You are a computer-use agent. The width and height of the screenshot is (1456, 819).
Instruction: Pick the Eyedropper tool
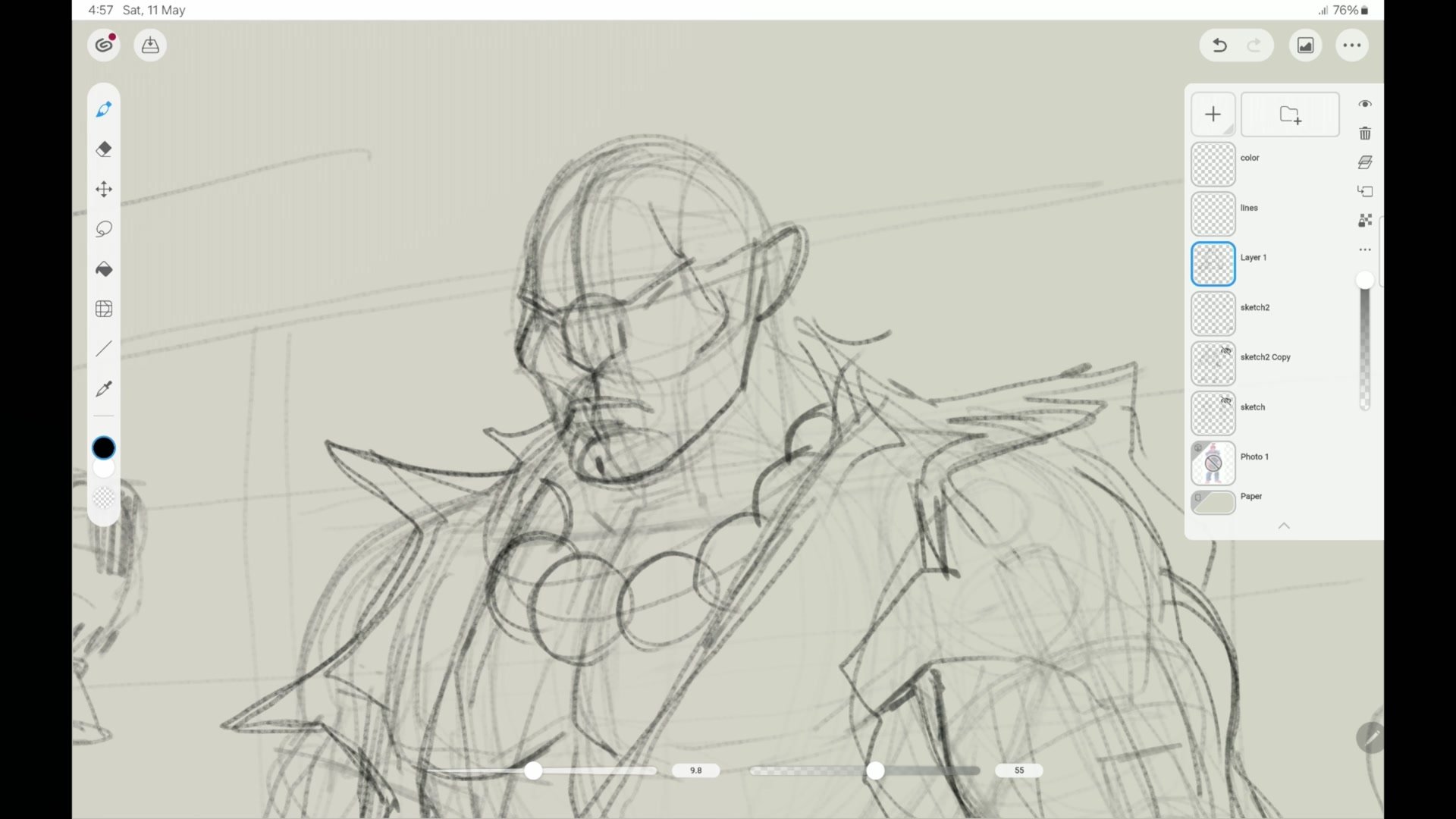pyautogui.click(x=104, y=389)
